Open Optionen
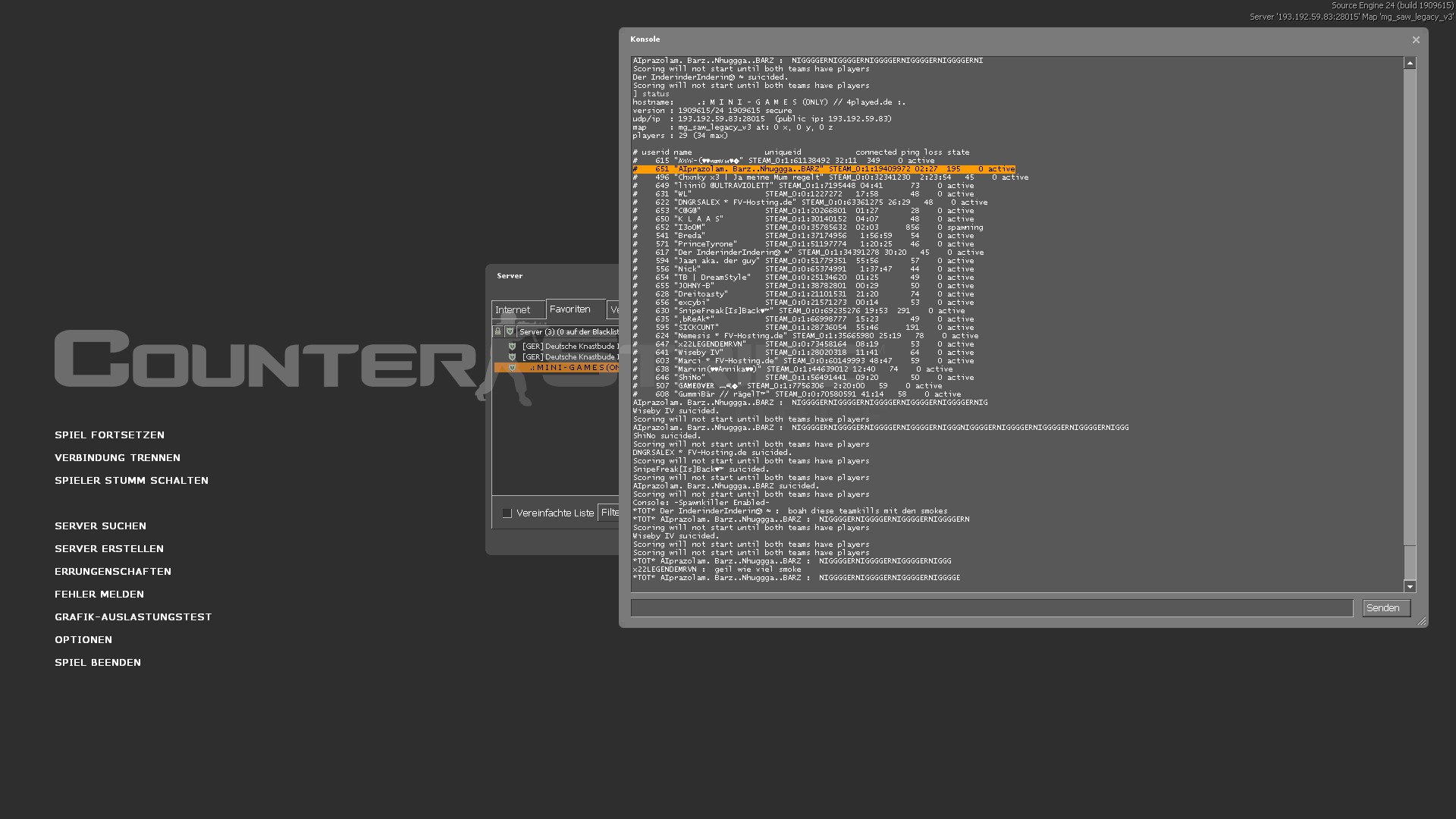The height and width of the screenshot is (819, 1456). click(83, 640)
